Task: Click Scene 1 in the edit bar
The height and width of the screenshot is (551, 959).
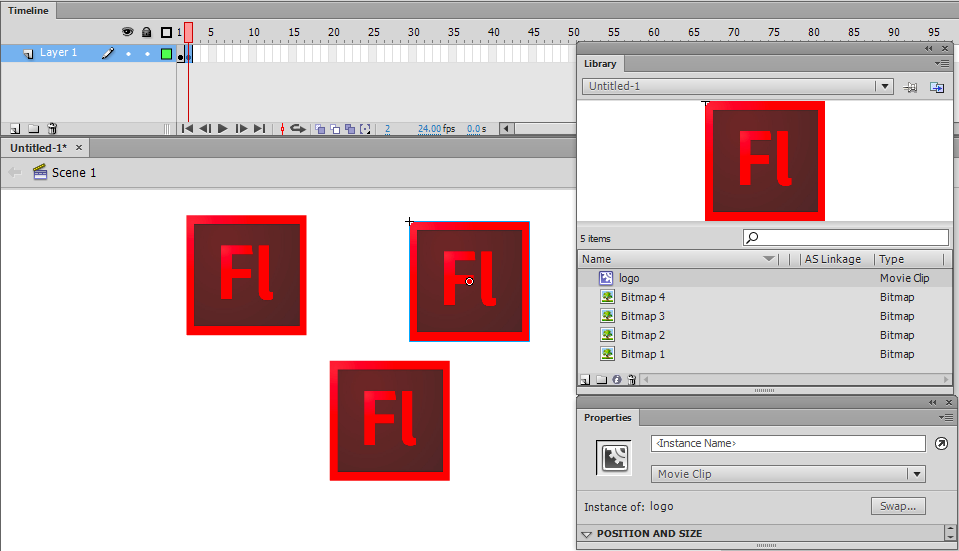Action: click(74, 173)
